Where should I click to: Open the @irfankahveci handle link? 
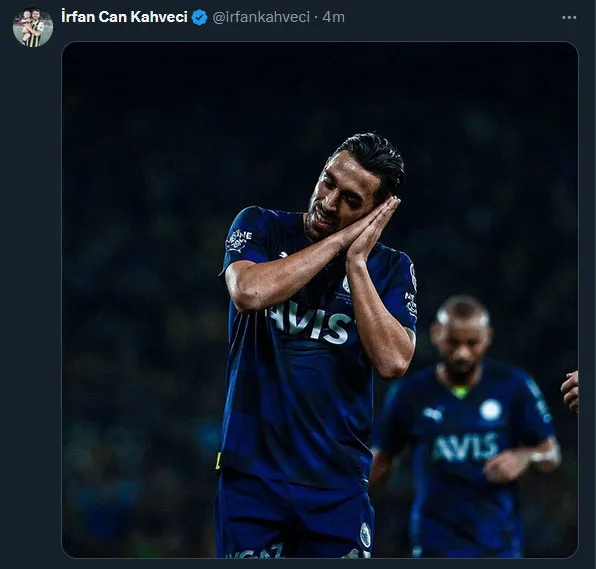coord(261,17)
